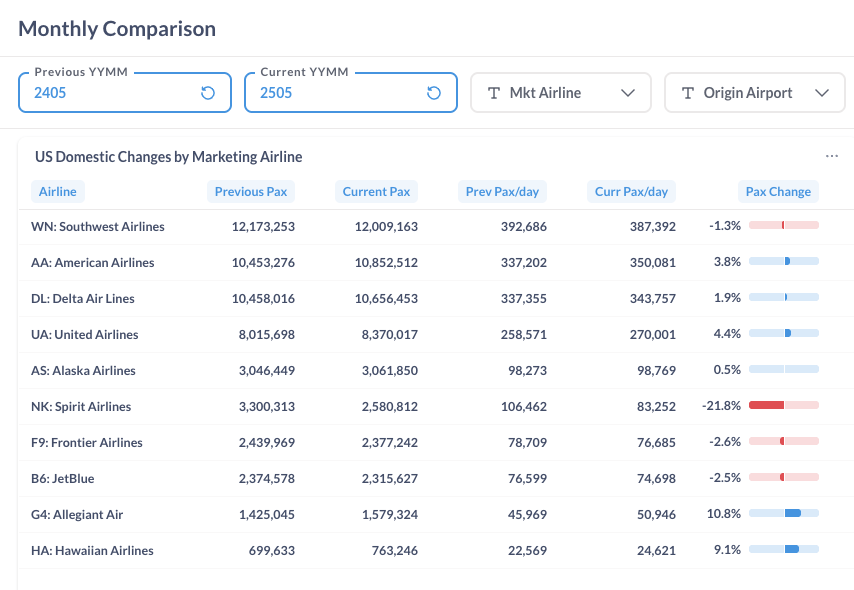Expand the Origin Airport dropdown chevron

coord(822,93)
